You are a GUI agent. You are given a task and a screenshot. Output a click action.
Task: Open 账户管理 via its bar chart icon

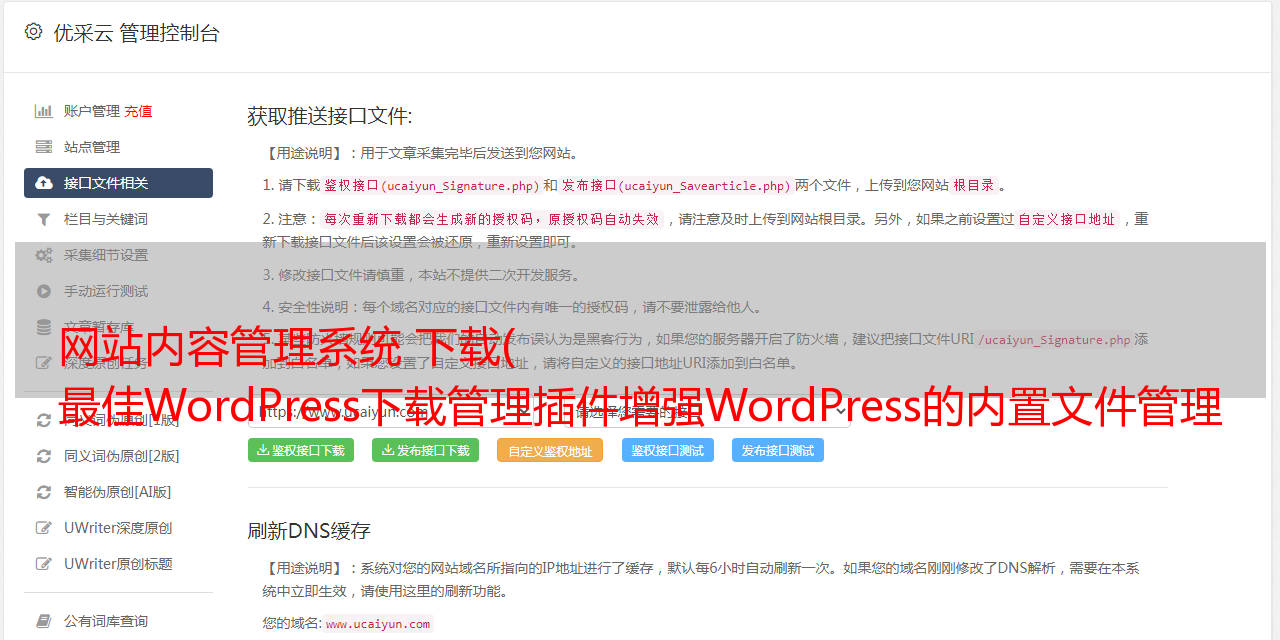point(44,111)
